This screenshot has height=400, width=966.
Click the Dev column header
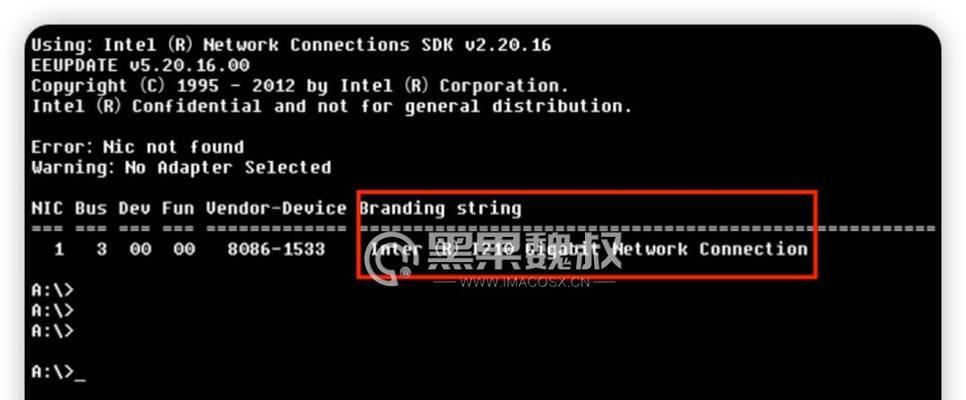tap(134, 208)
